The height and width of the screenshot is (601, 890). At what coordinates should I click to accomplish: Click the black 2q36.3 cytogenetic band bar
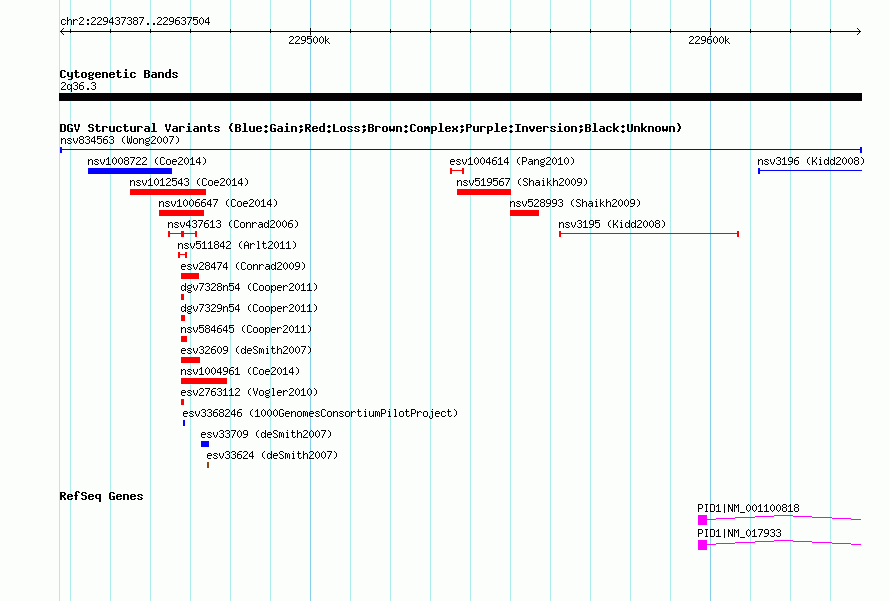tap(460, 97)
